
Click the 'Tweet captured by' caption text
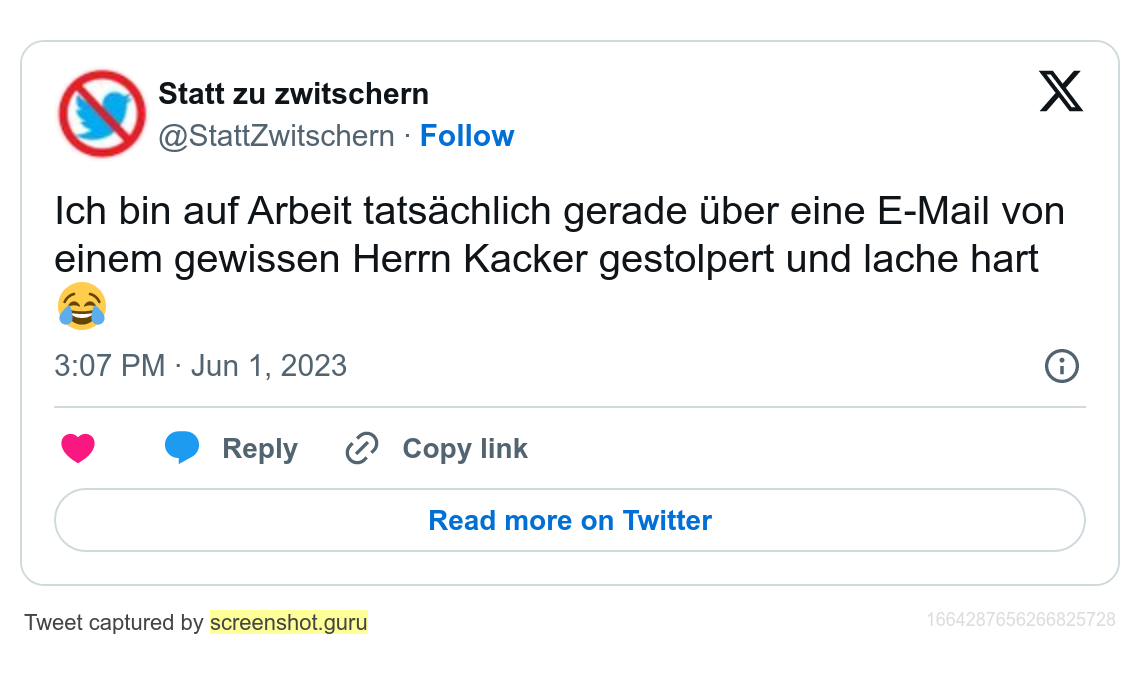(113, 623)
